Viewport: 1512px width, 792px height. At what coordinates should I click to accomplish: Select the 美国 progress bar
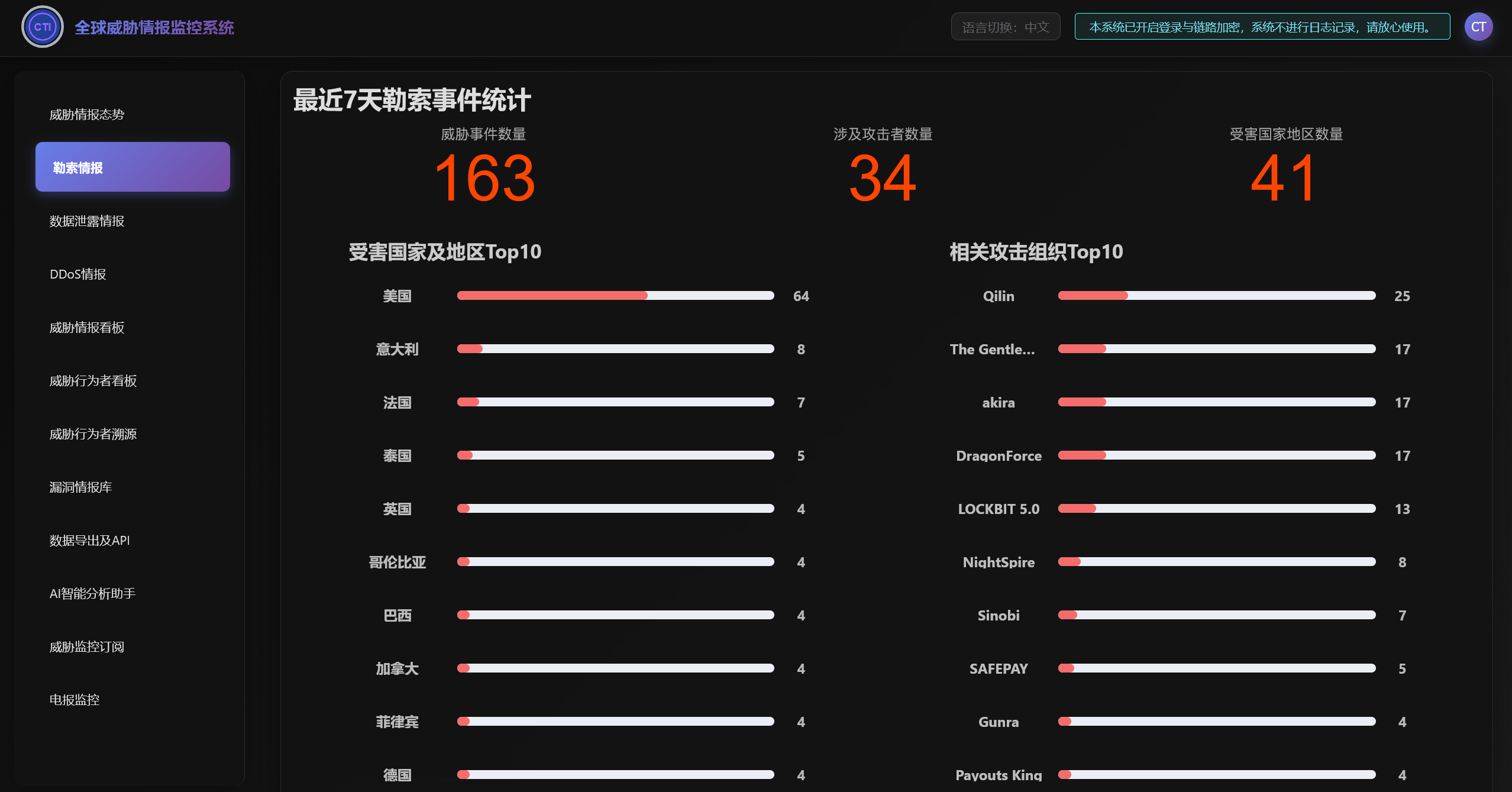[615, 295]
